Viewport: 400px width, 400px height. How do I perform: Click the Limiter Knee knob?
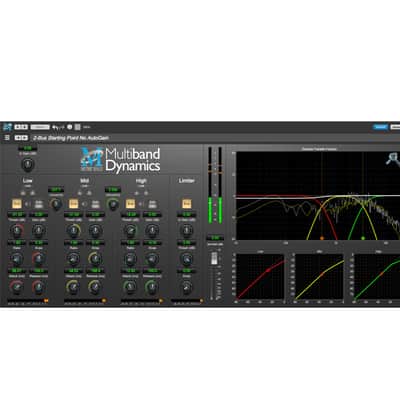187,287
